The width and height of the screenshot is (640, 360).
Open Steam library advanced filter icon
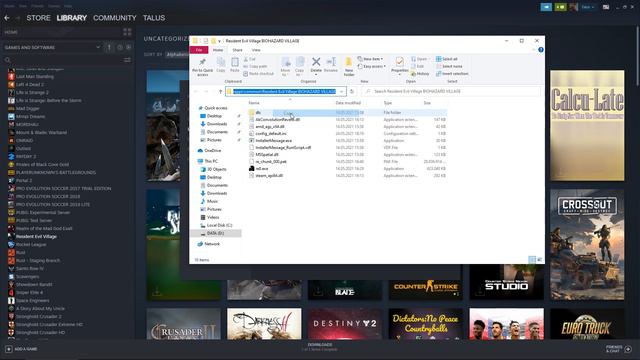click(x=127, y=60)
